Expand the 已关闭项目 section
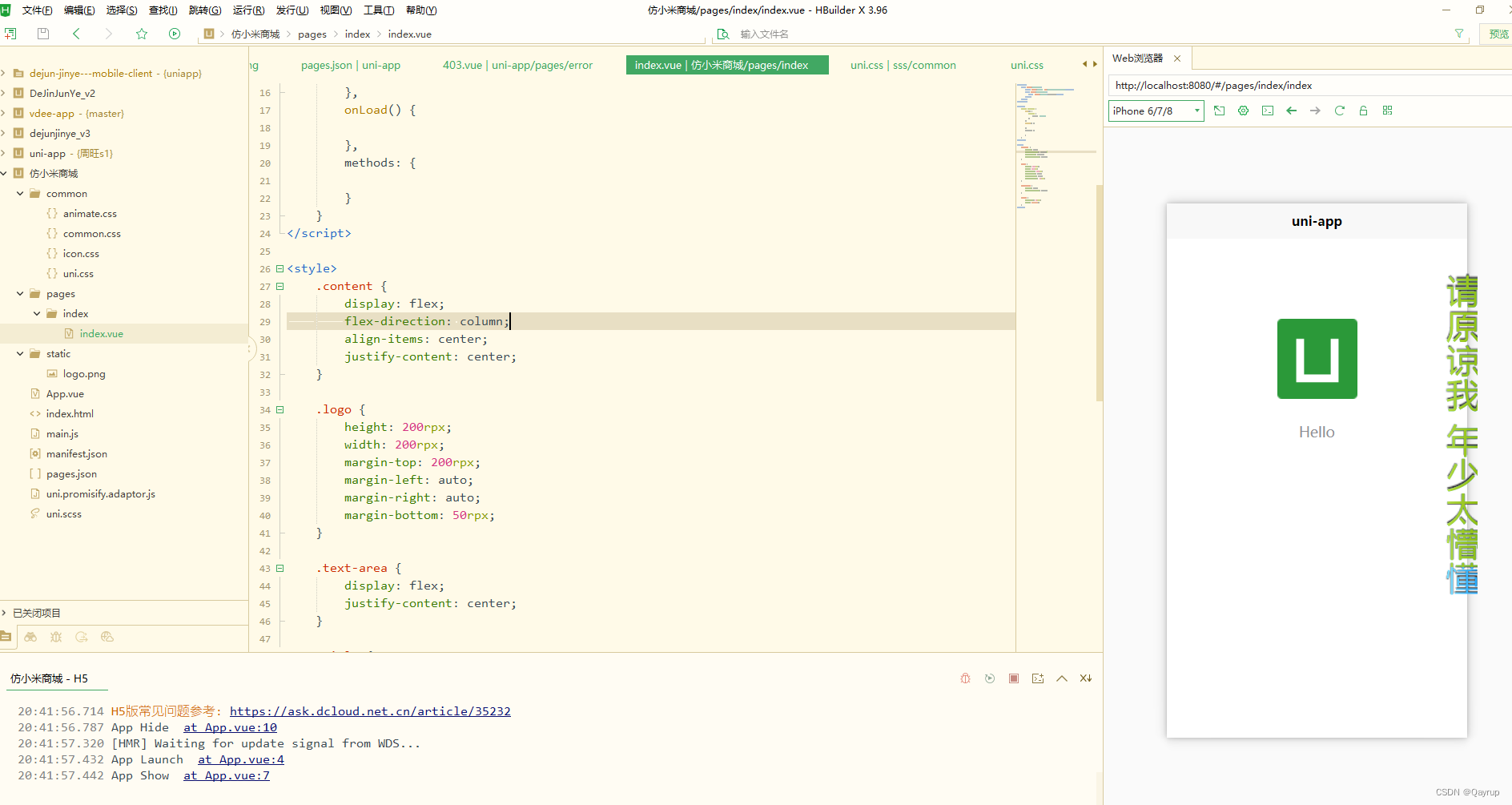Image resolution: width=1512 pixels, height=805 pixels. click(x=4, y=613)
